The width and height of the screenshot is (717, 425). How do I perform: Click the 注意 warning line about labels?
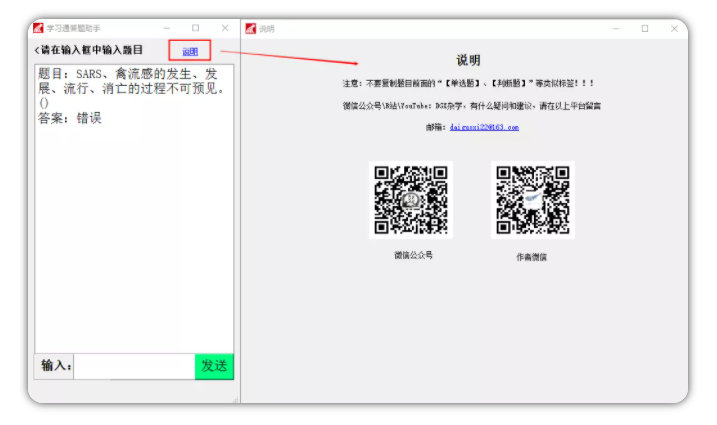(x=468, y=83)
